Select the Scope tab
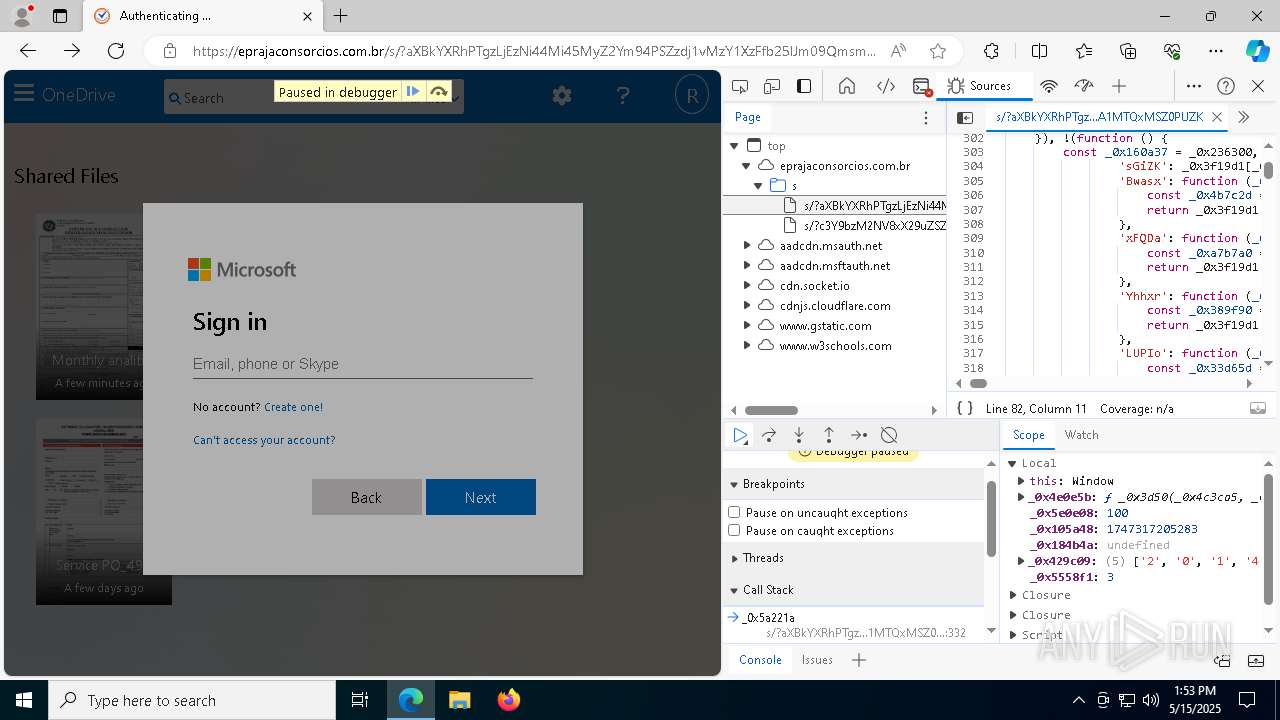This screenshot has width=1280, height=720. [x=1028, y=435]
